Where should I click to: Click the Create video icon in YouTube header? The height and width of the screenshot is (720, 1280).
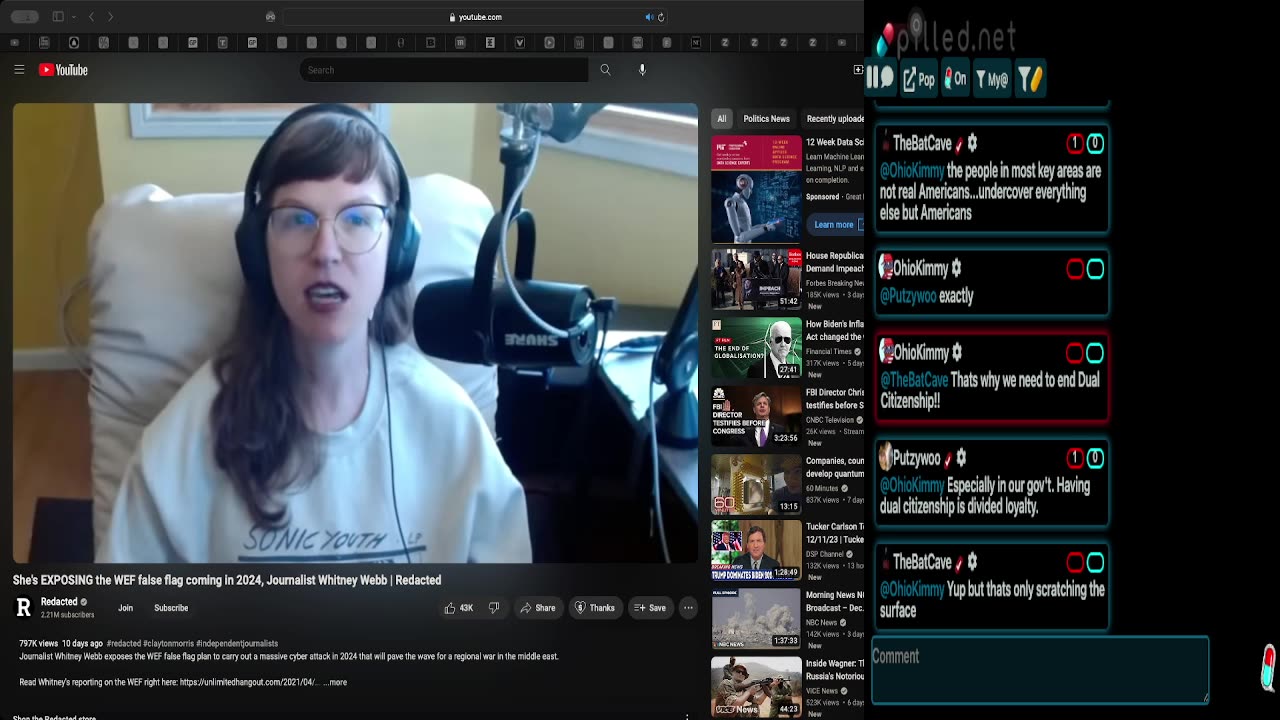(857, 70)
